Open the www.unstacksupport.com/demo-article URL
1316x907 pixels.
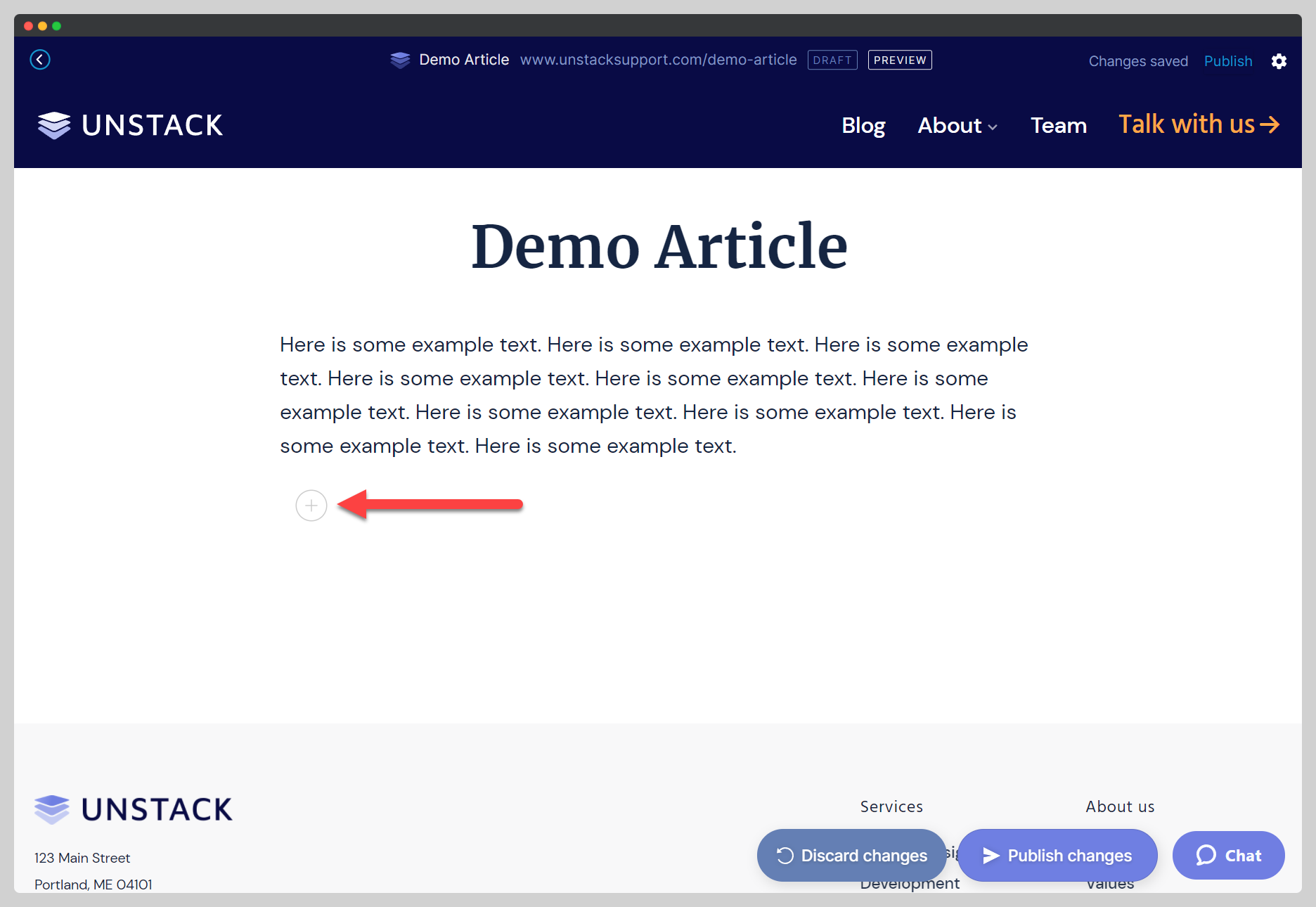(x=658, y=60)
